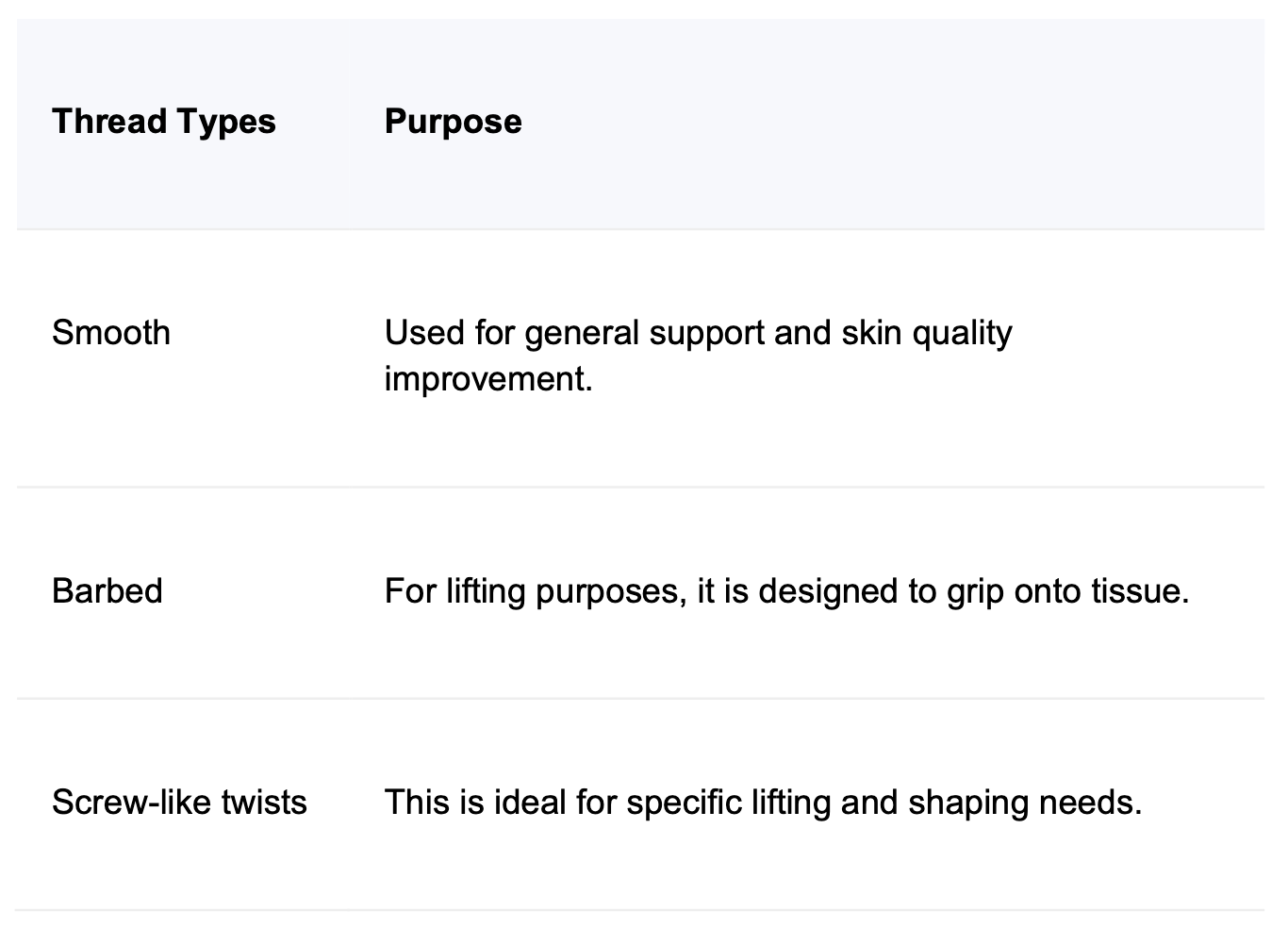Click the Thread Types column header
Viewport: 1288px width, 928px height.
coord(164,122)
